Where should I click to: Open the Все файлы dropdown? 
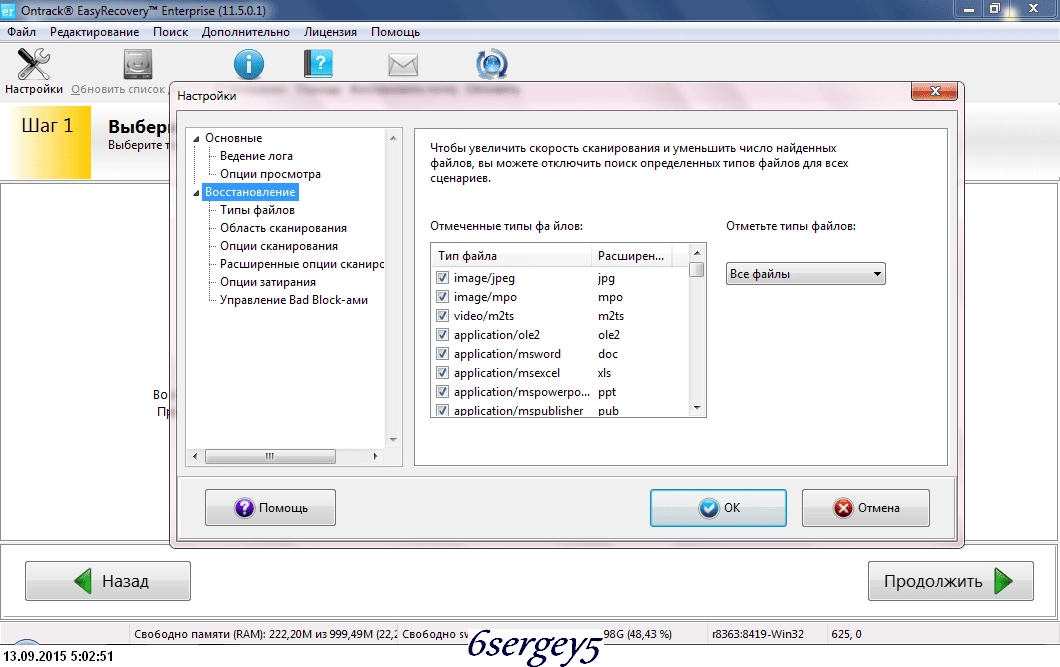coord(805,274)
